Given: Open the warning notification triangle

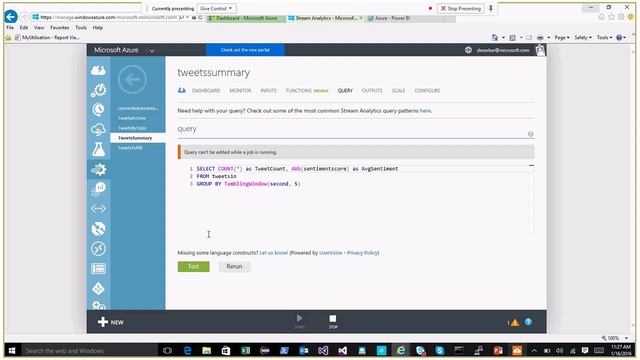Looking at the screenshot, I should pos(515,322).
